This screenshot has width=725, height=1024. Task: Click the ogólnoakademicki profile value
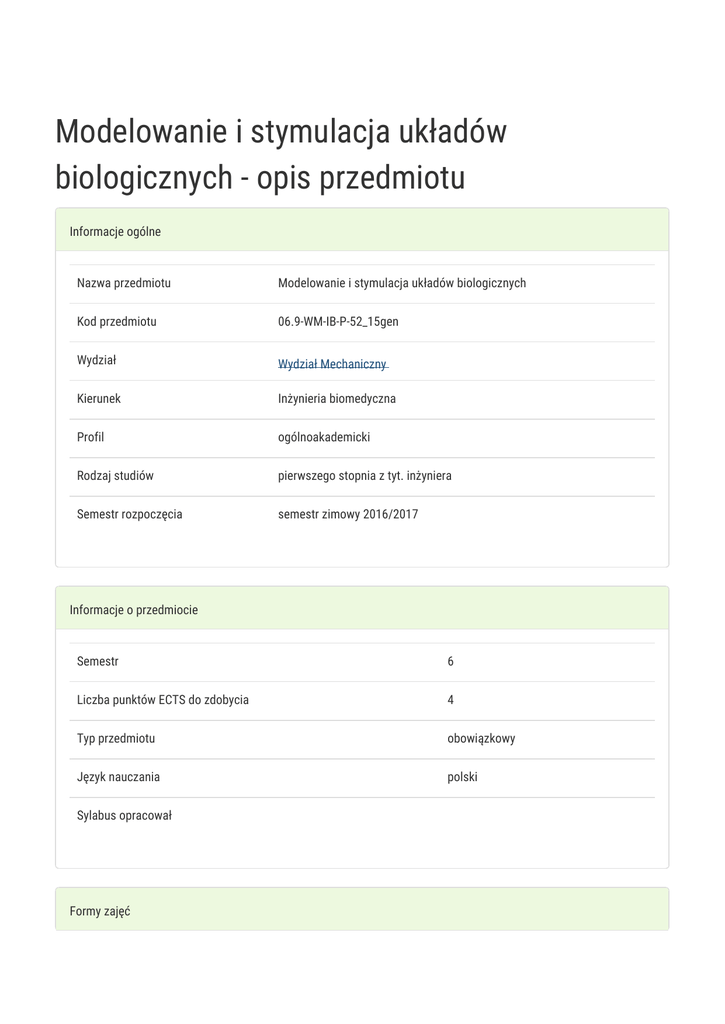(324, 437)
